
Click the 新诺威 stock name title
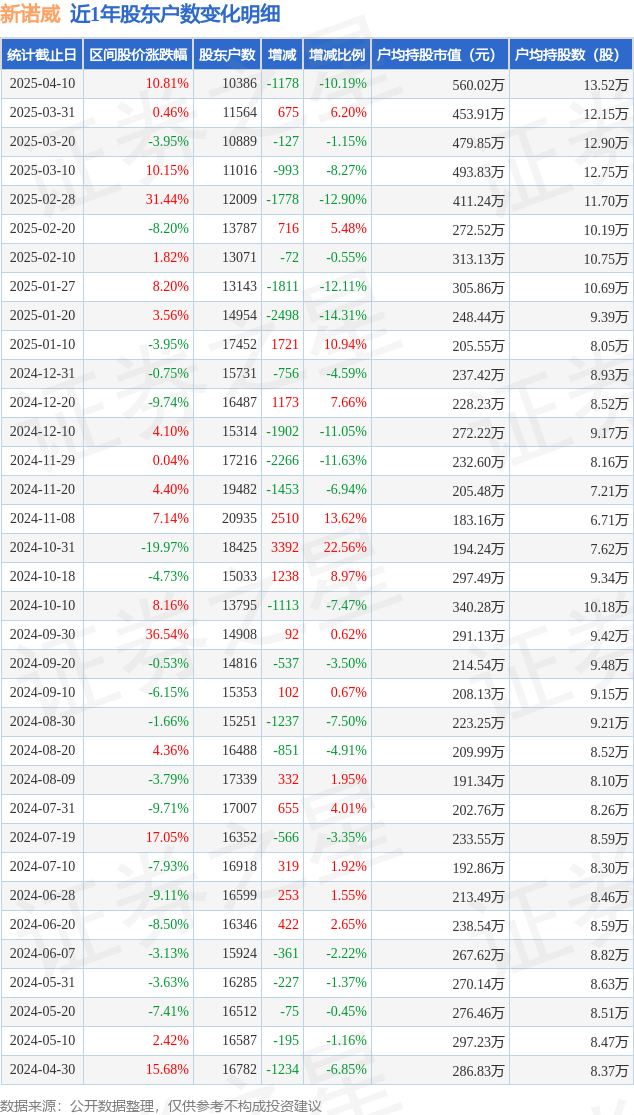(31, 14)
